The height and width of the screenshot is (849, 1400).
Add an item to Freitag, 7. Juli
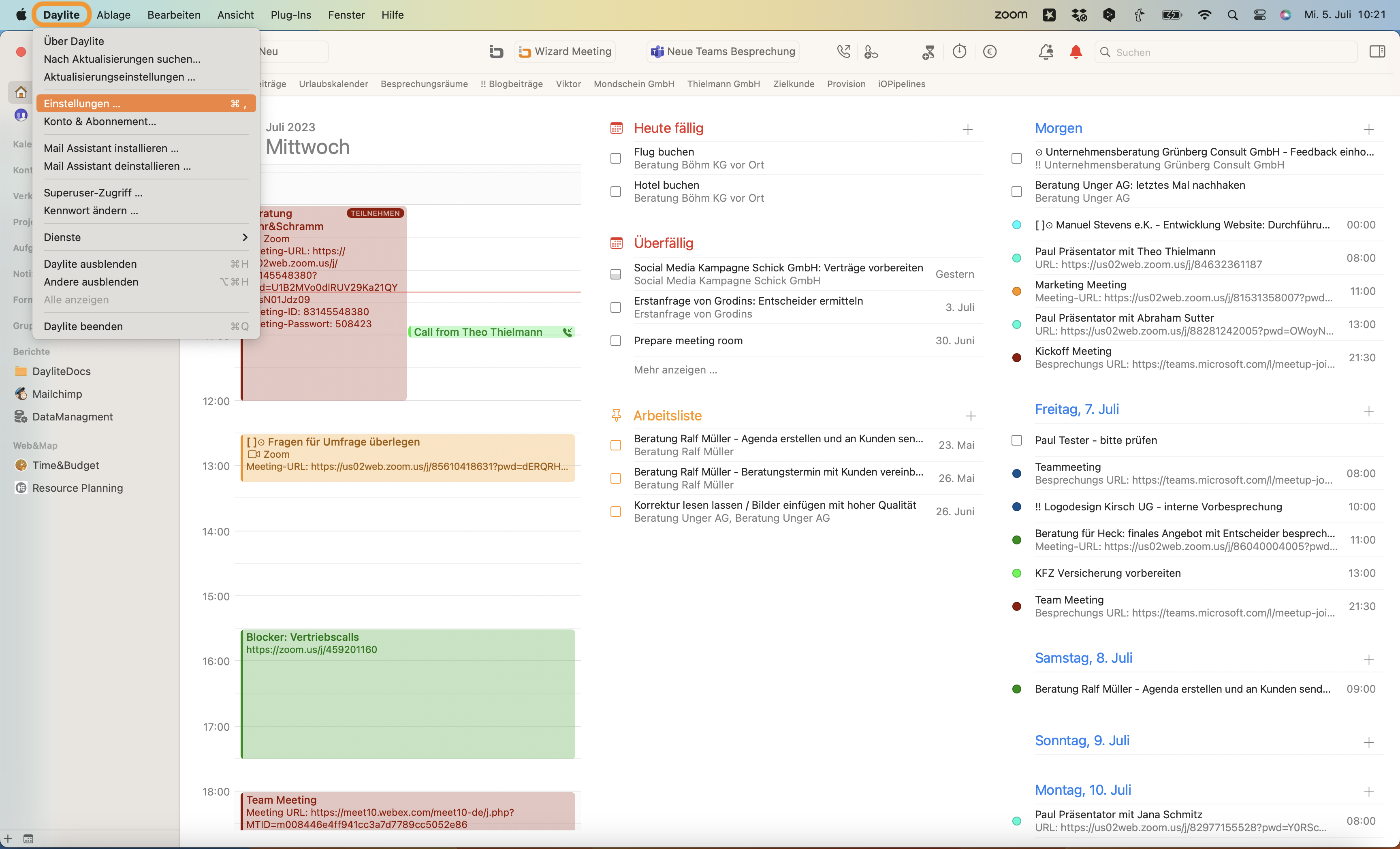click(1369, 411)
